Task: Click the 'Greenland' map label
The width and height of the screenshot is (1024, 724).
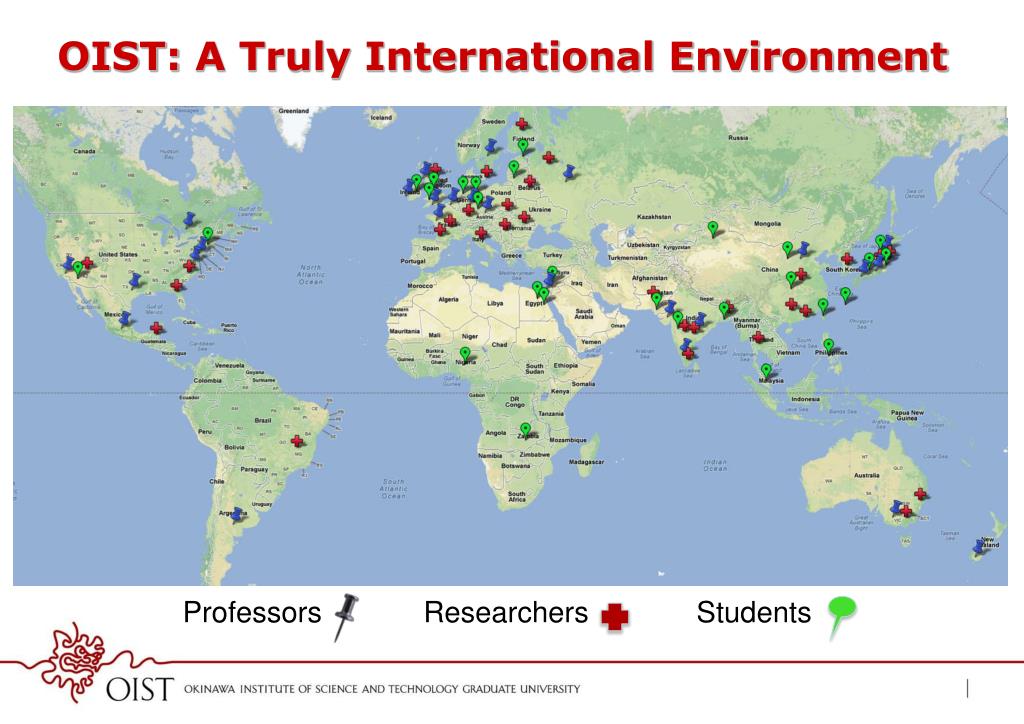Action: (x=294, y=111)
